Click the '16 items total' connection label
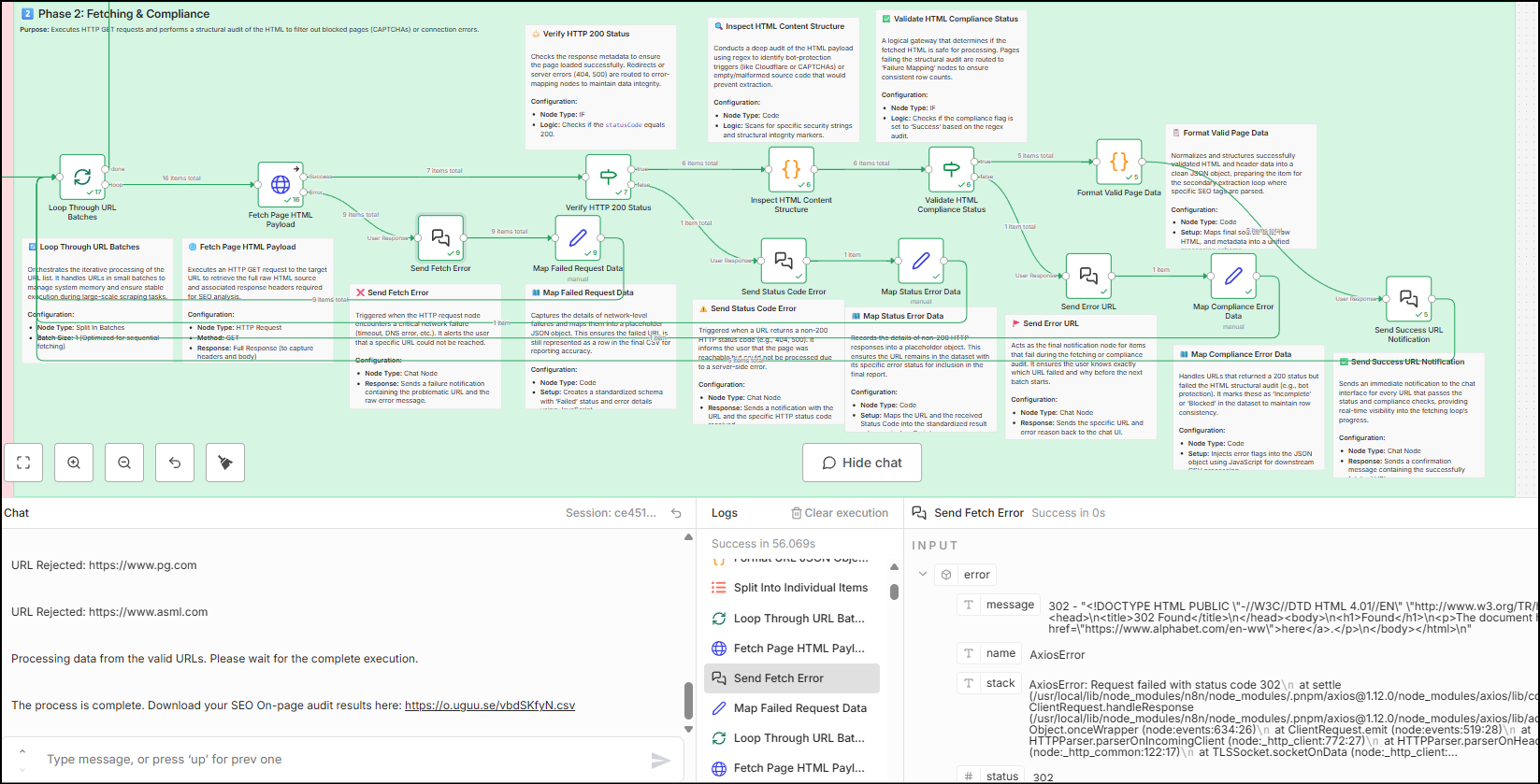The image size is (1540, 784). 181,178
